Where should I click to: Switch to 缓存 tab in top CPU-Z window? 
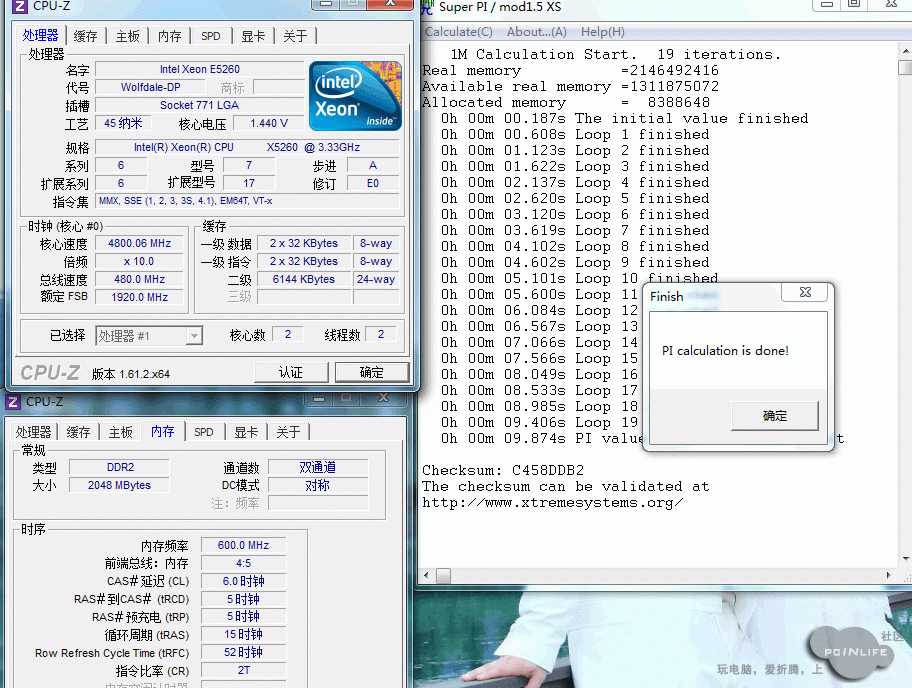86,36
